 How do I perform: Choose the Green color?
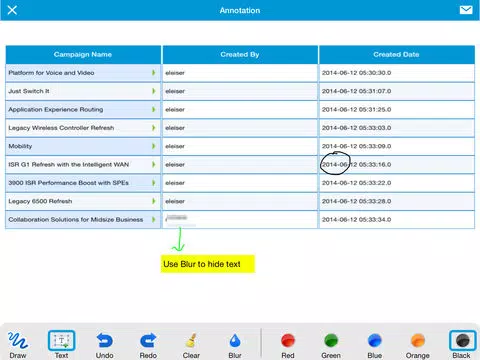(x=331, y=345)
